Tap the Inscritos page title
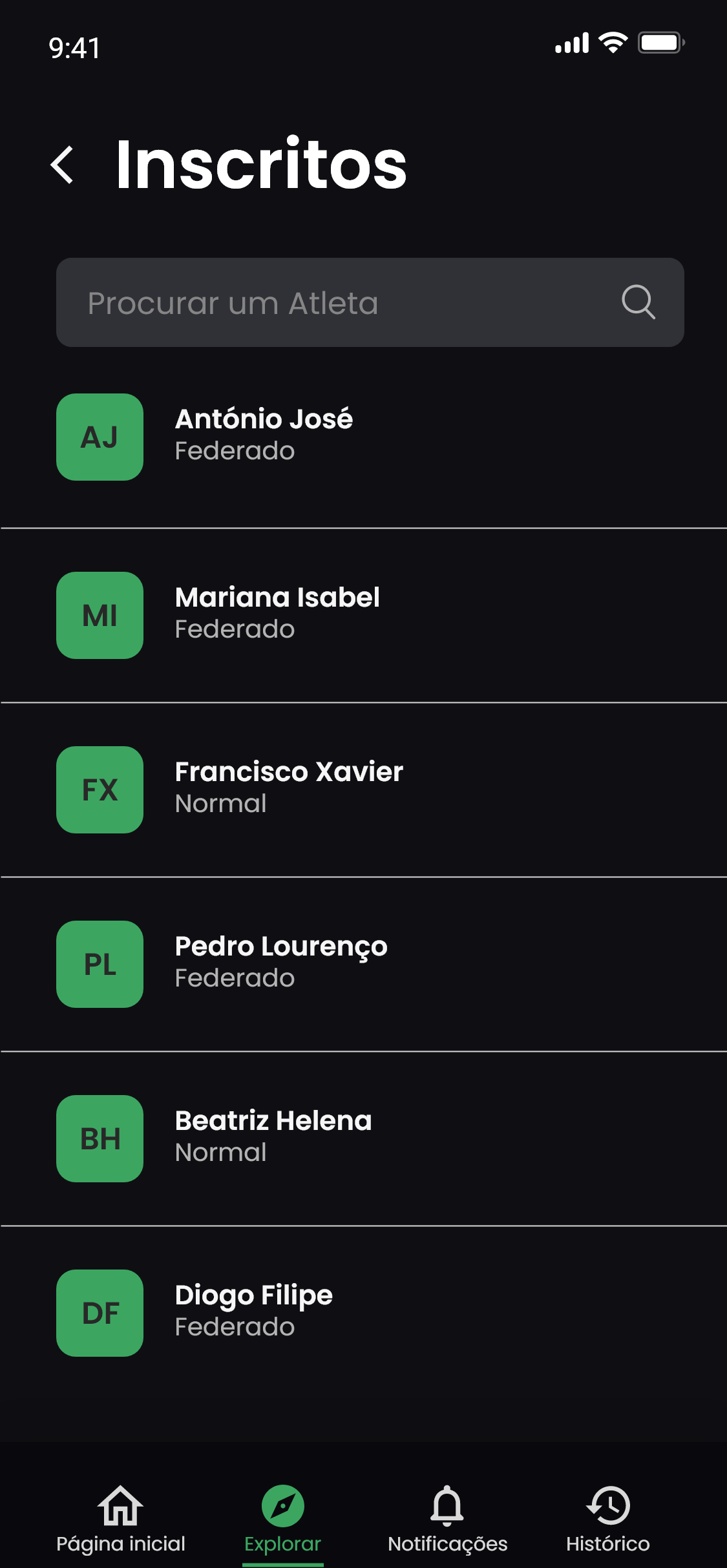This screenshot has width=727, height=1568. pyautogui.click(x=261, y=165)
